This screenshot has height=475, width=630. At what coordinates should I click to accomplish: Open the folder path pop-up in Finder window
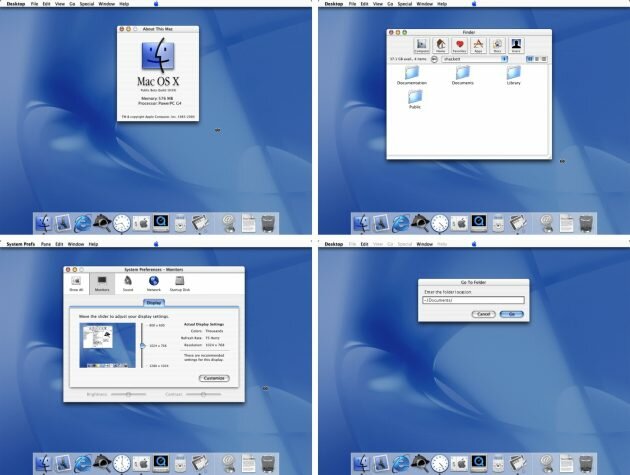click(x=475, y=59)
